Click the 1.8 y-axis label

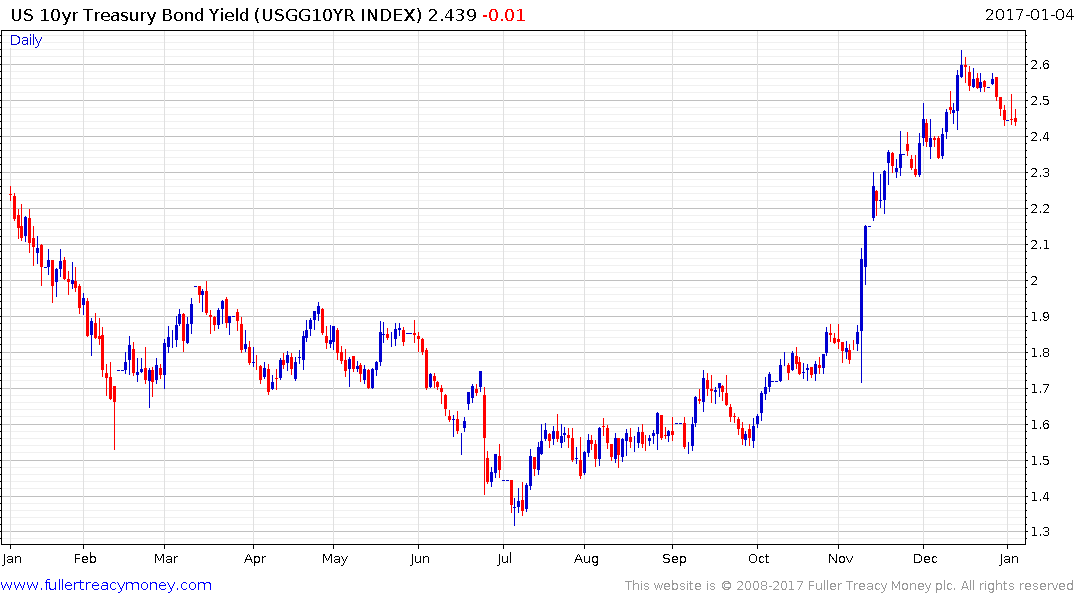click(1040, 352)
